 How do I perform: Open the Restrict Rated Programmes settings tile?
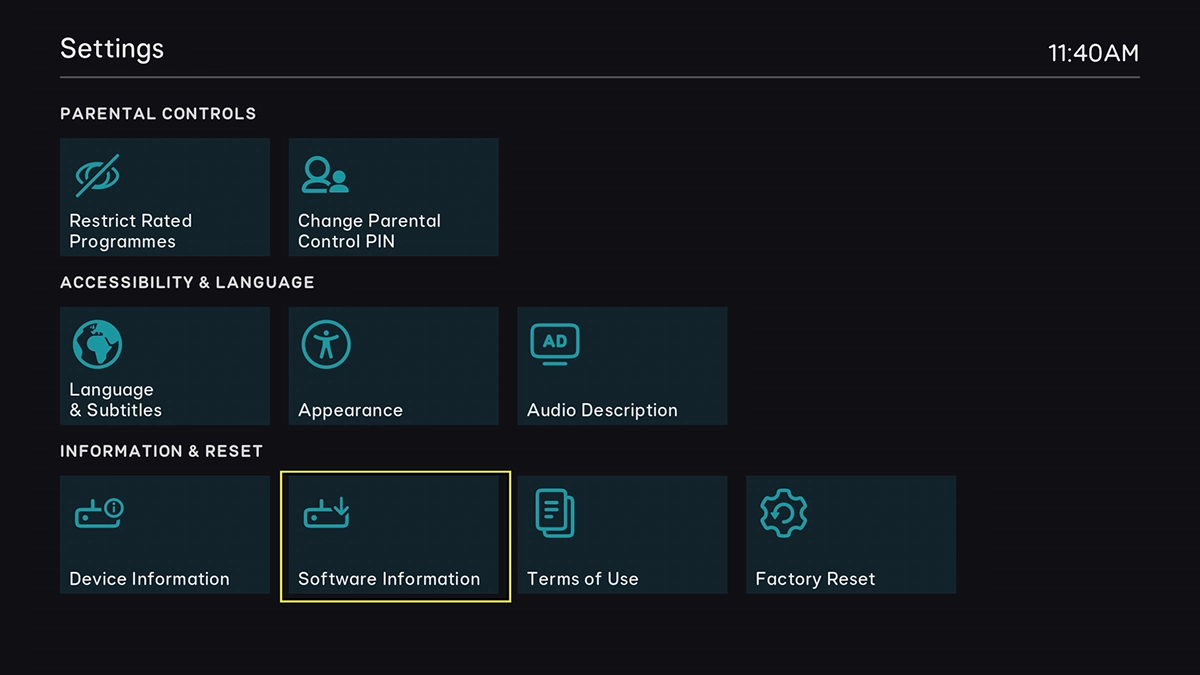click(164, 197)
